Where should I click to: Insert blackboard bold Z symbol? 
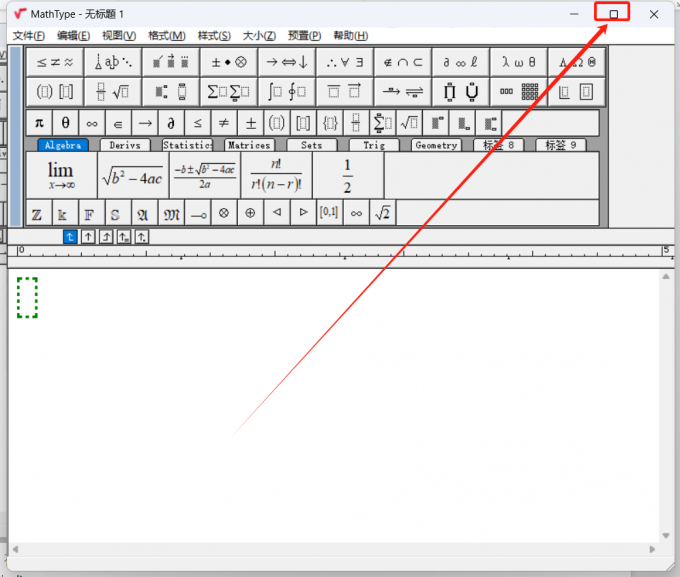pos(39,213)
